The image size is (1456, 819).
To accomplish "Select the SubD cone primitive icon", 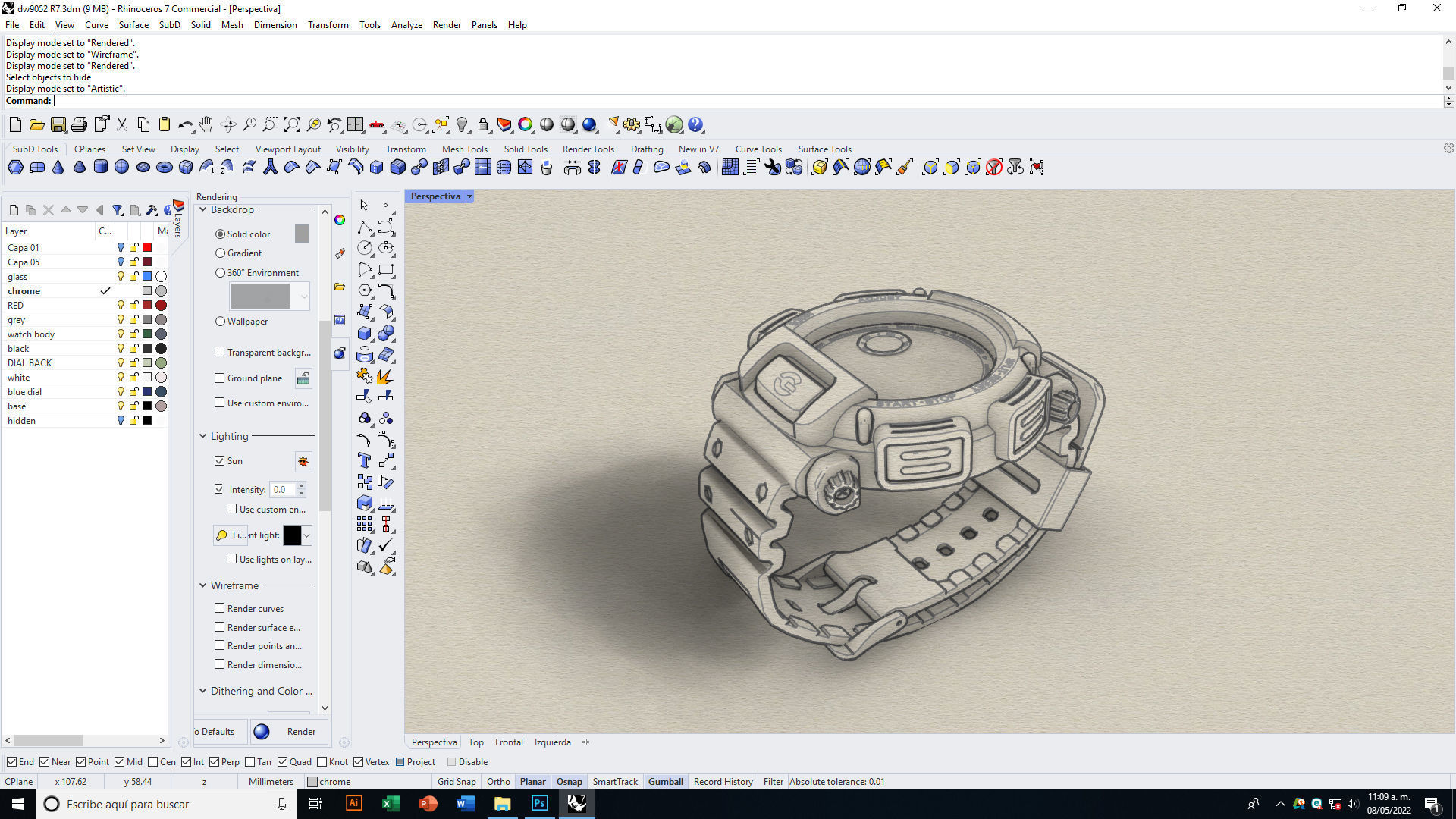I will 58,168.
